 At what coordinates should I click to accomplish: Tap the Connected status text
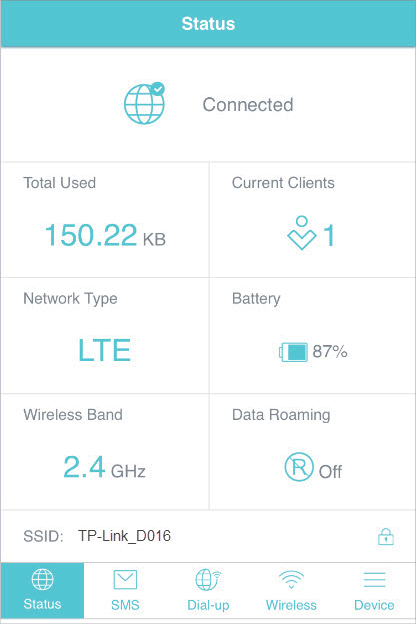248,105
